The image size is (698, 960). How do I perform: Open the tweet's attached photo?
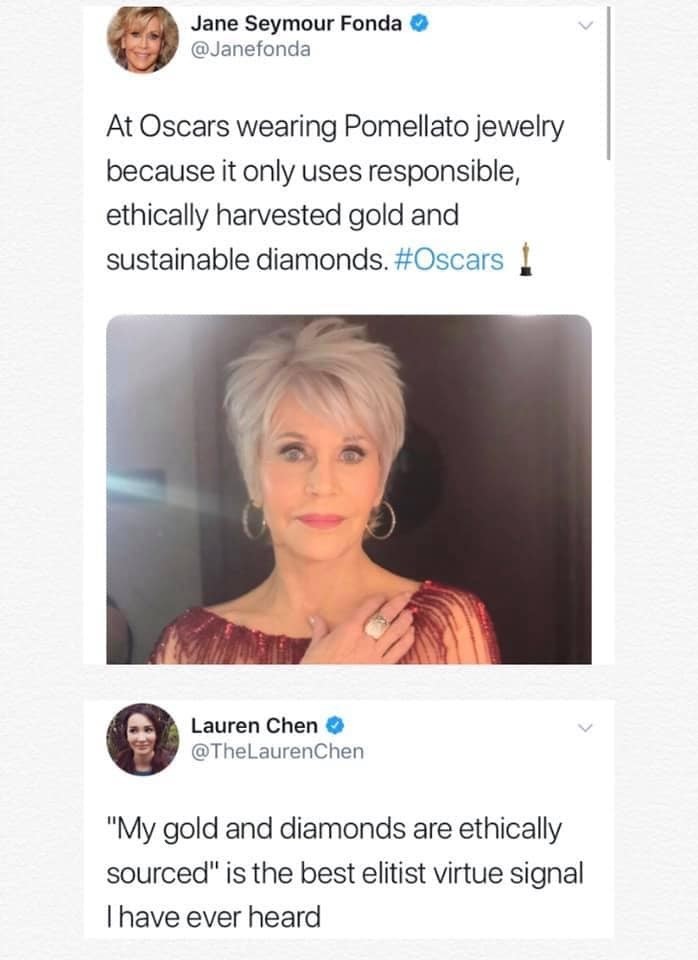pos(349,489)
